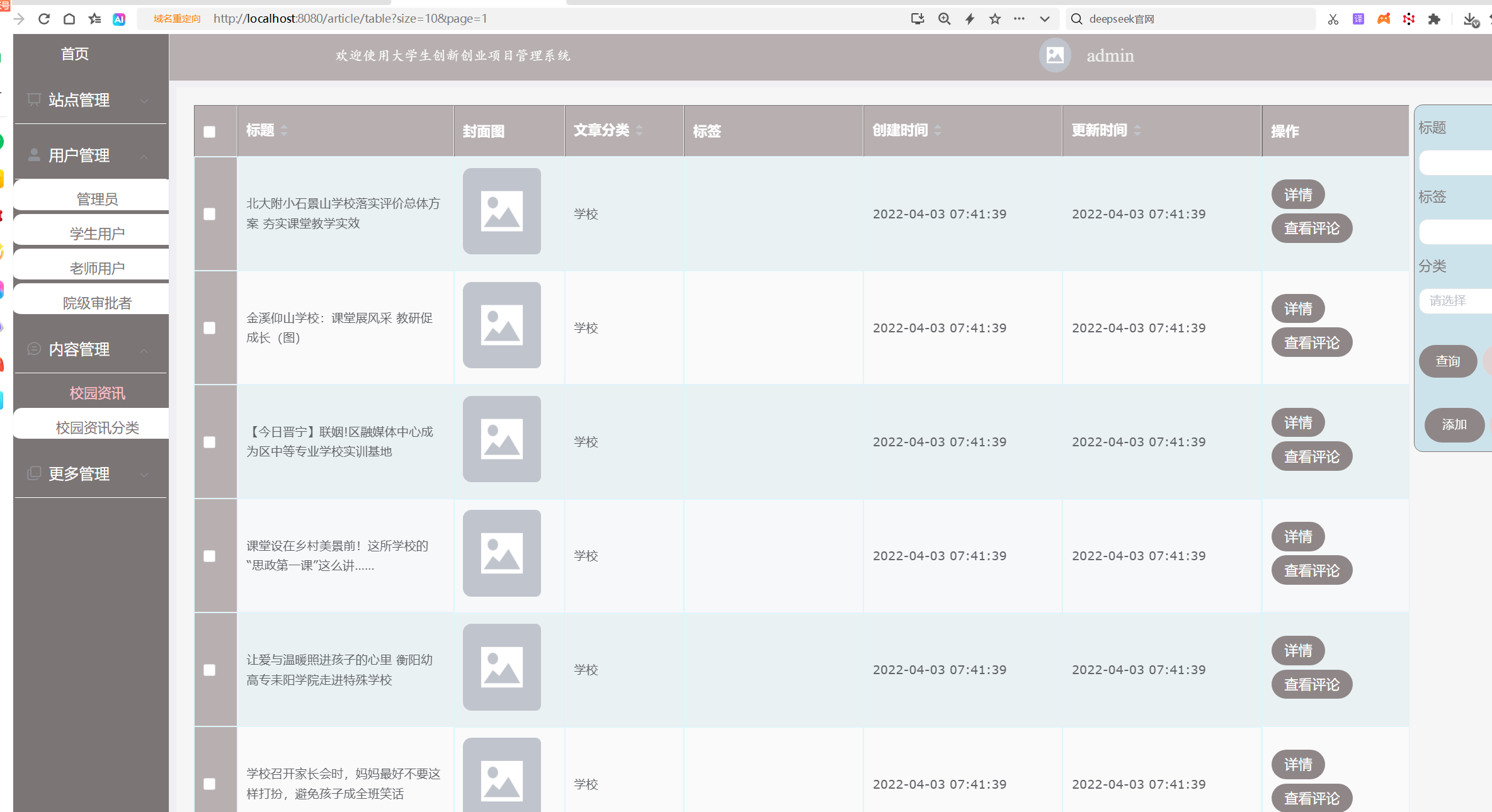1492x812 pixels.
Task: Select the 学校召开家长会时 row checkbox
Action: [x=210, y=784]
